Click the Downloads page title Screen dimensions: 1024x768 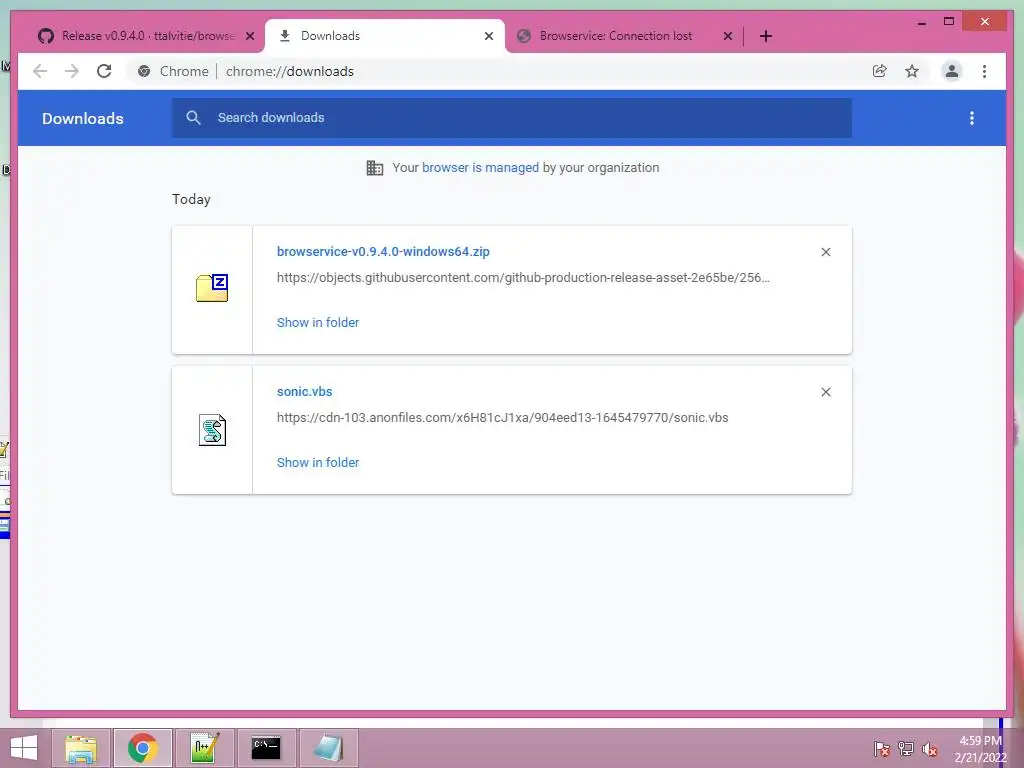[83, 118]
